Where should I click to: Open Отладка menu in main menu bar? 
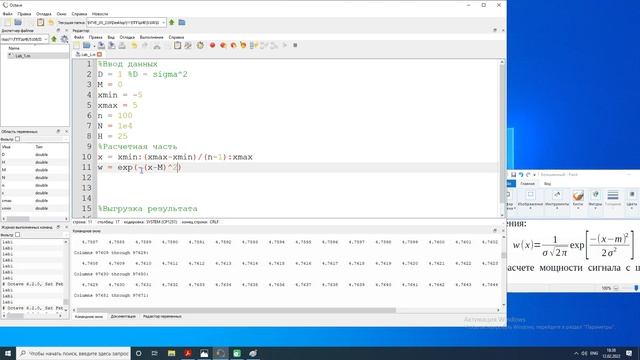[44, 14]
